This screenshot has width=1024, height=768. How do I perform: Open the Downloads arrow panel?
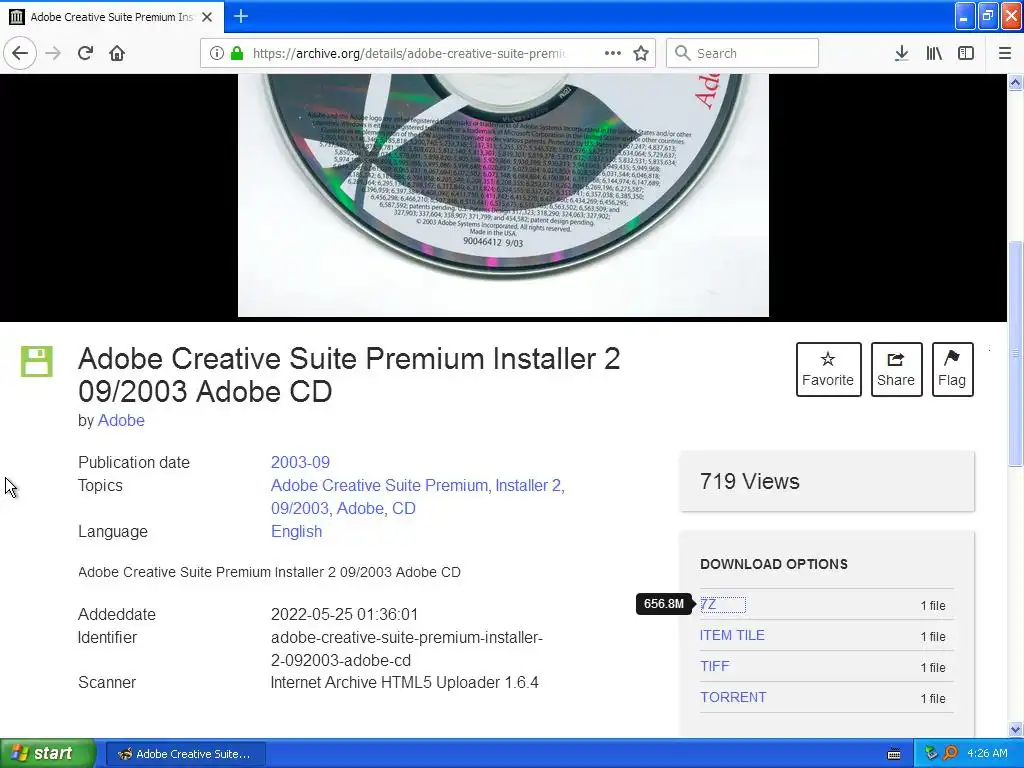point(901,53)
